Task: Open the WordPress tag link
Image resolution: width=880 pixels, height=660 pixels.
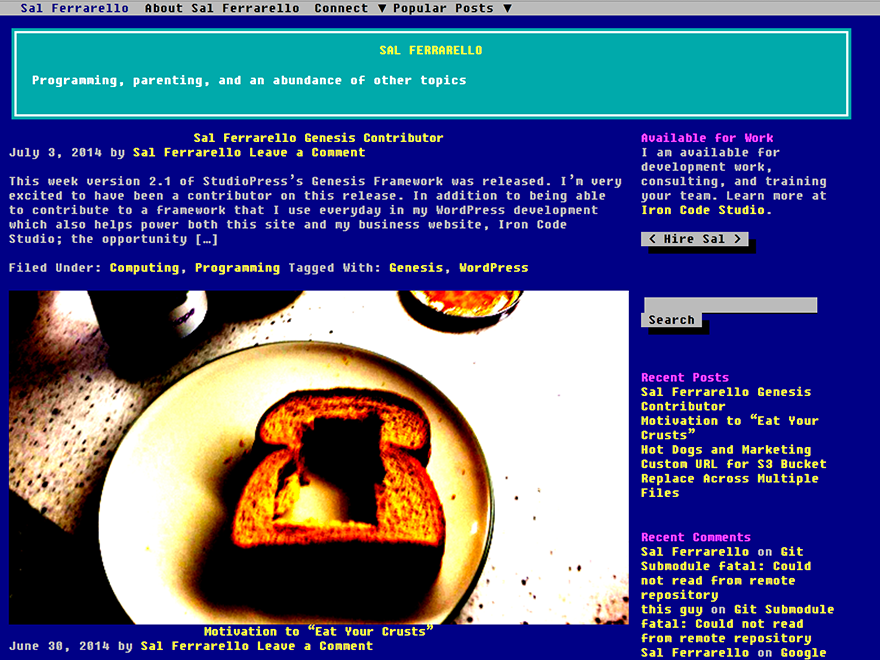Action: (x=493, y=268)
